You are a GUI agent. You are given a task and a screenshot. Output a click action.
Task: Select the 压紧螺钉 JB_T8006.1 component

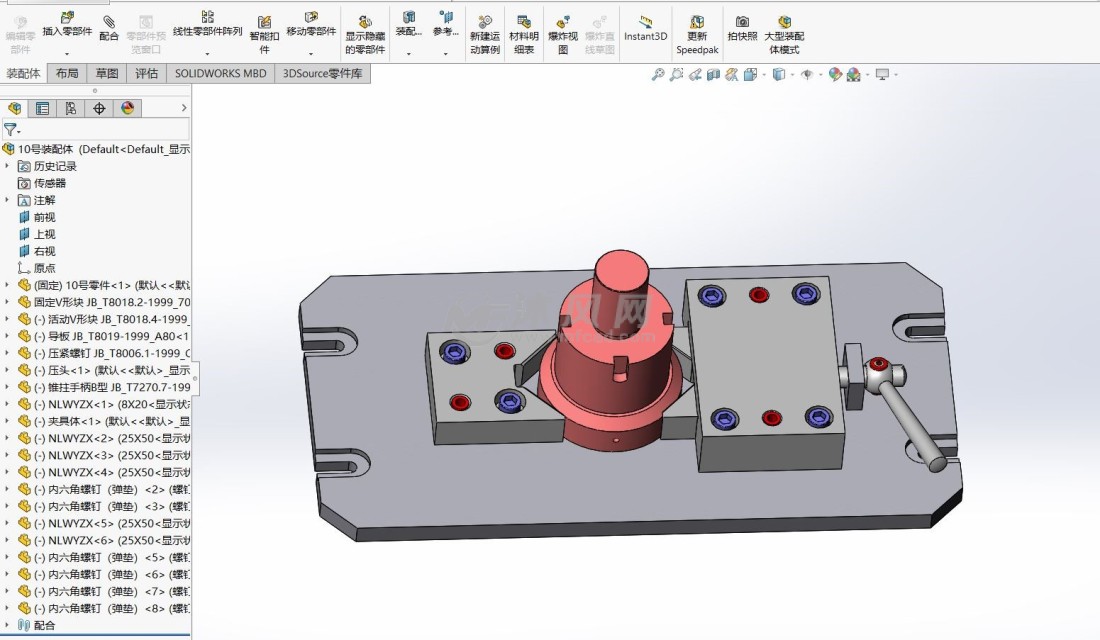[x=104, y=353]
